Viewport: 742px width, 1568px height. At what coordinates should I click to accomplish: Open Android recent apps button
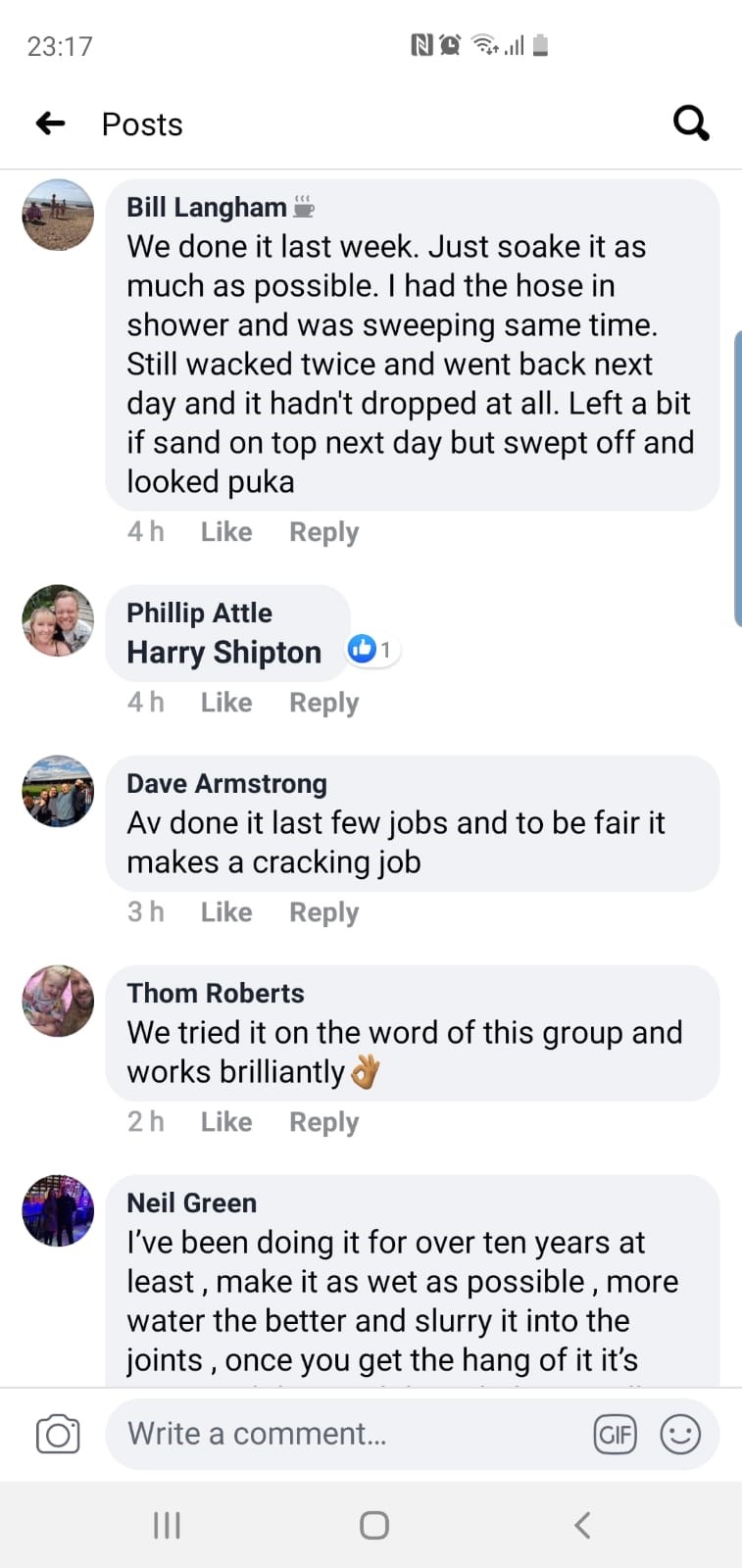click(x=167, y=1525)
